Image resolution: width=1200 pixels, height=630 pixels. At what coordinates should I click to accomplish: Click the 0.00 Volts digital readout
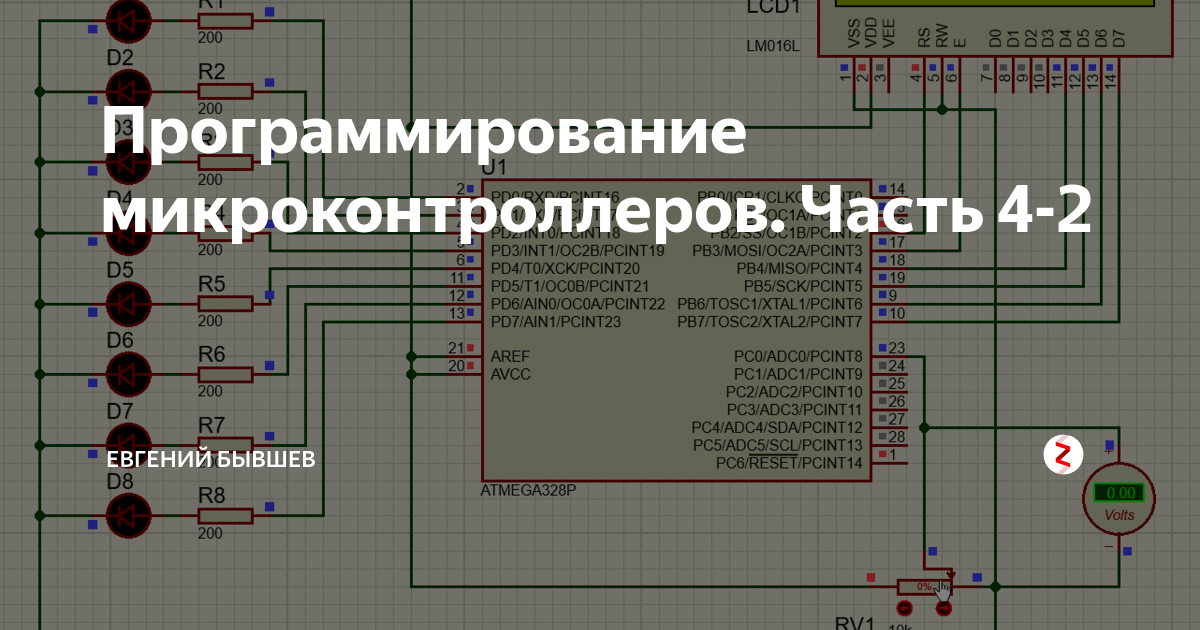coord(1117,490)
